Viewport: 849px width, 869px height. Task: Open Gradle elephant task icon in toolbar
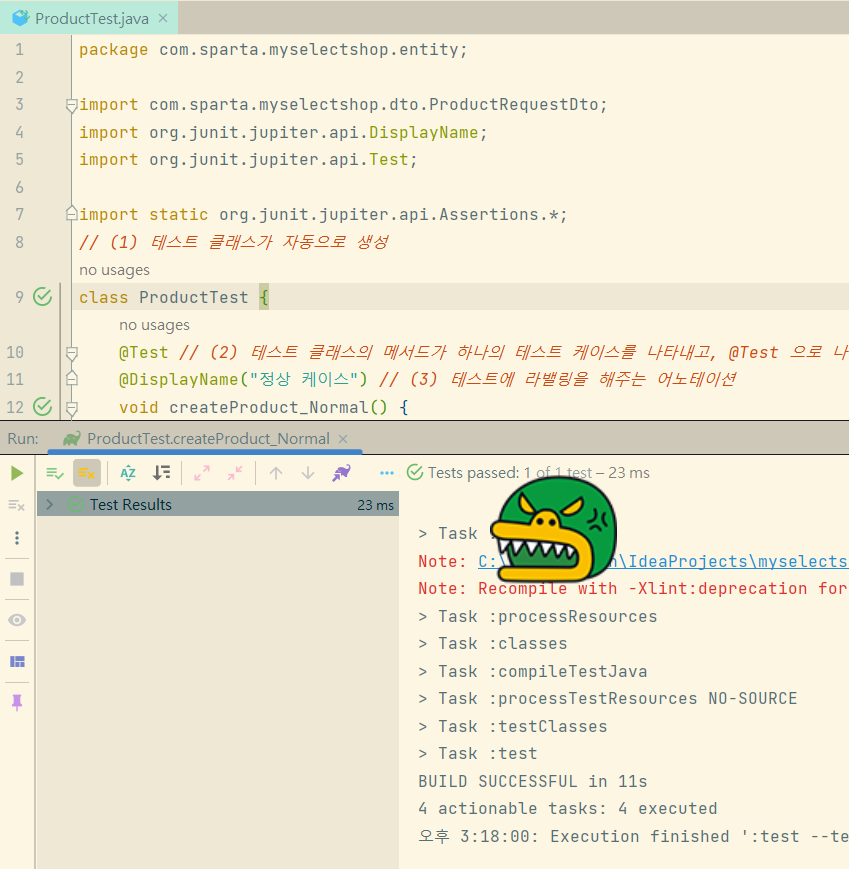point(341,473)
